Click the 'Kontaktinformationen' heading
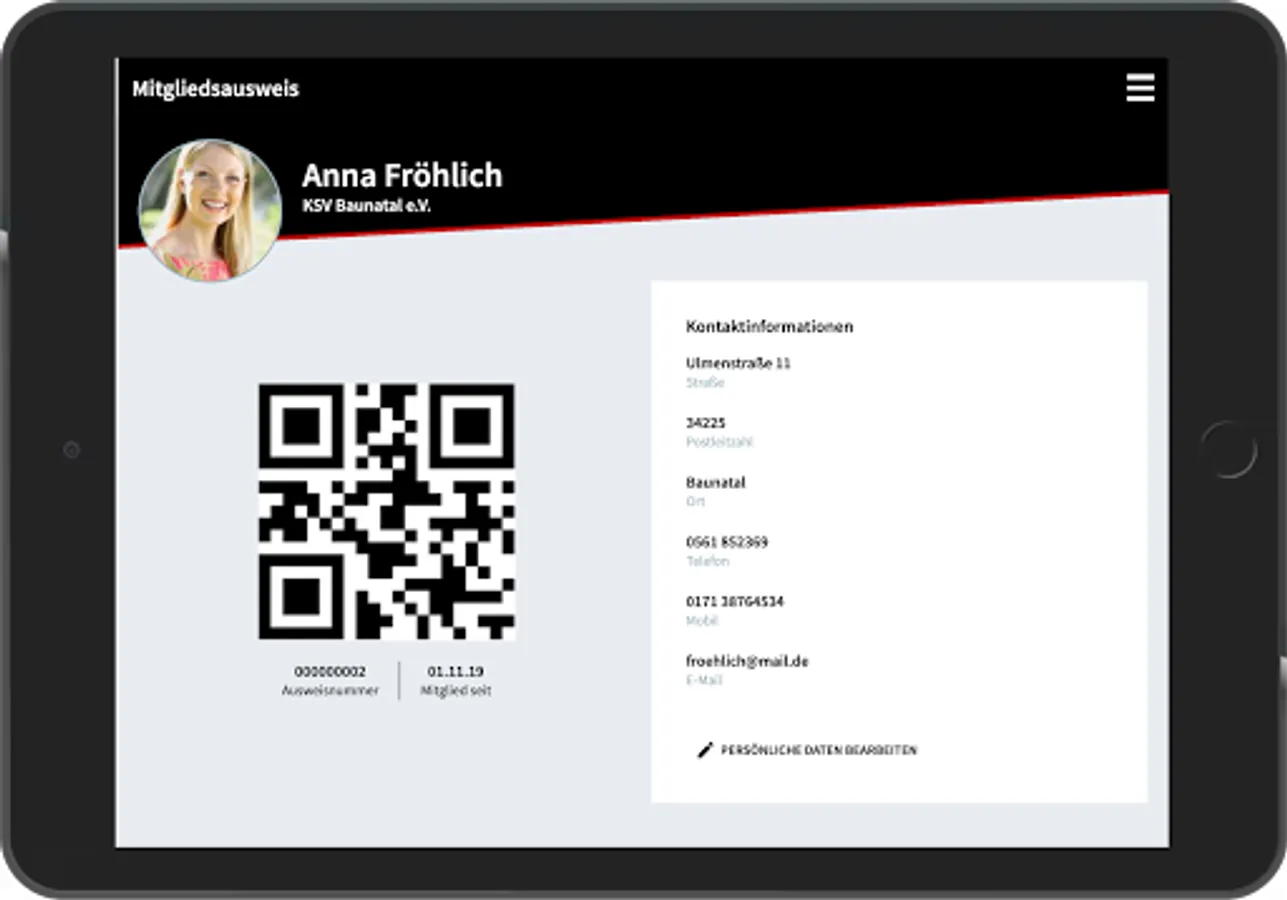This screenshot has width=1287, height=900. point(770,326)
